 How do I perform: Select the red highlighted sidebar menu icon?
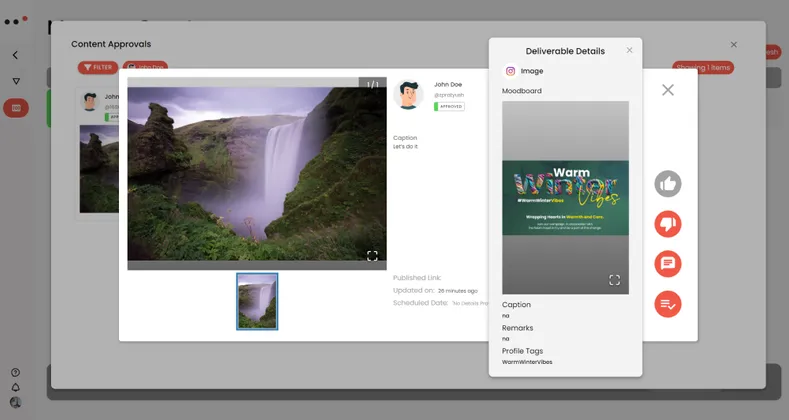click(15, 108)
